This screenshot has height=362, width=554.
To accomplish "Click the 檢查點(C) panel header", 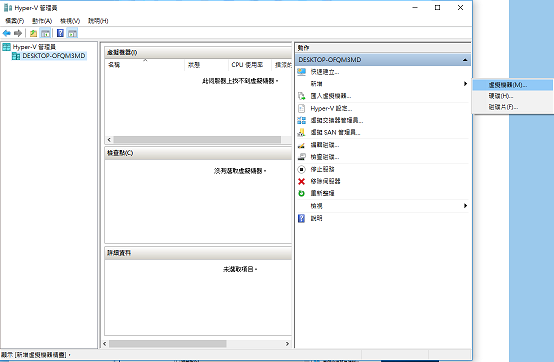I will click(x=198, y=153).
